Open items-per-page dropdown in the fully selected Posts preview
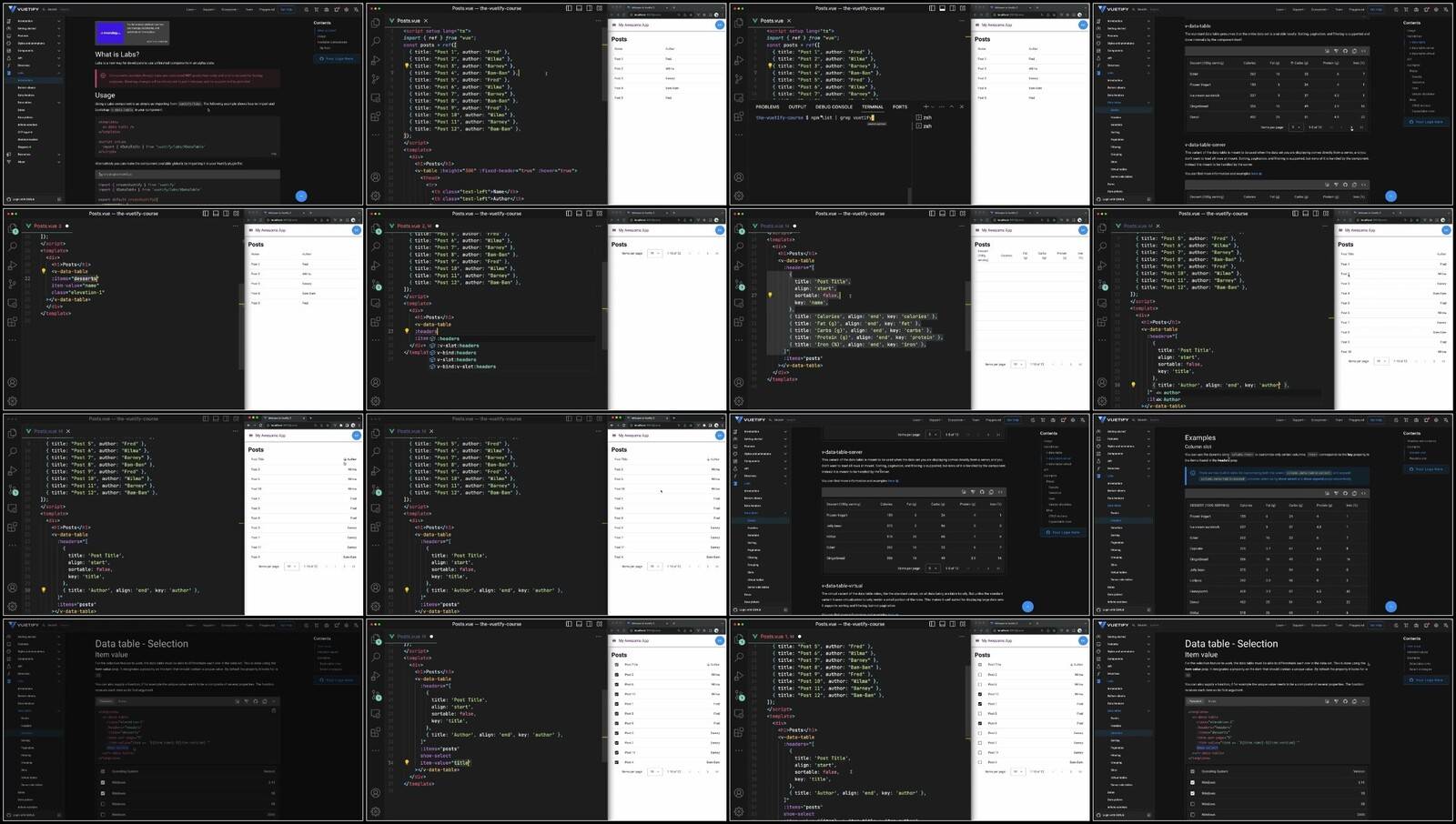Image resolution: width=1456 pixels, height=824 pixels. click(654, 771)
